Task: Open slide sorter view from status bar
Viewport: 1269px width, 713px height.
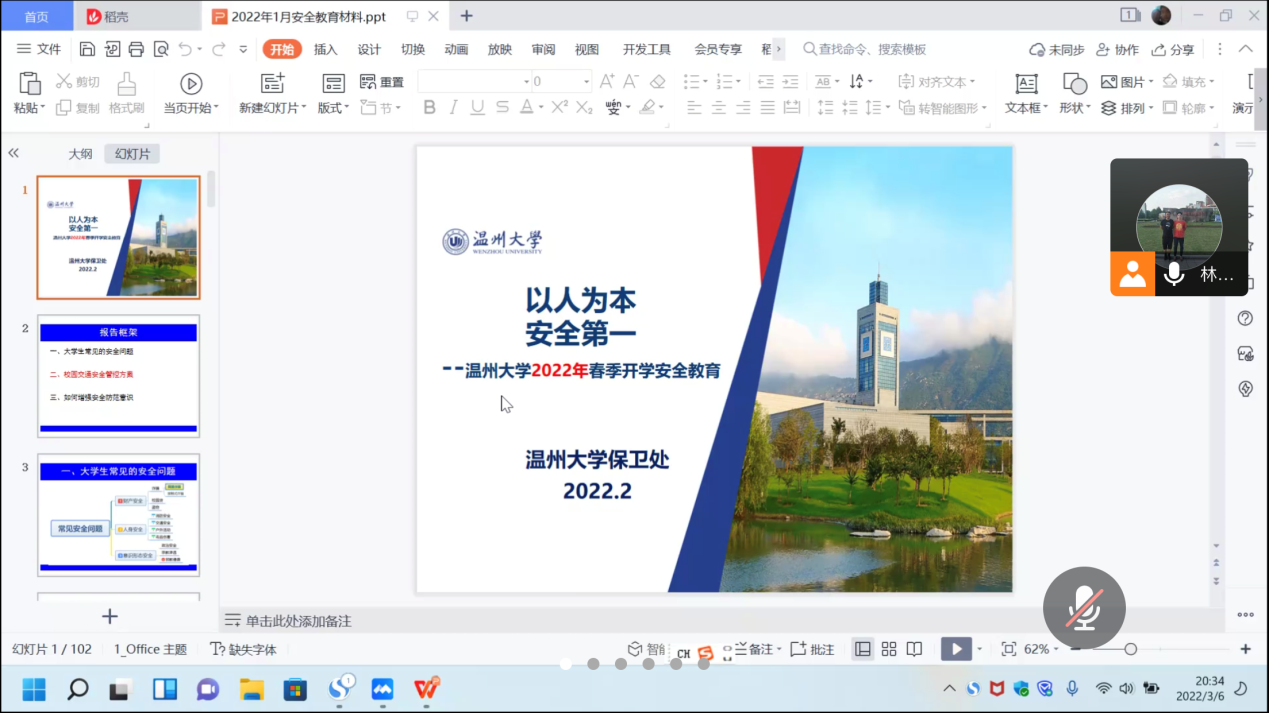Action: (x=889, y=649)
